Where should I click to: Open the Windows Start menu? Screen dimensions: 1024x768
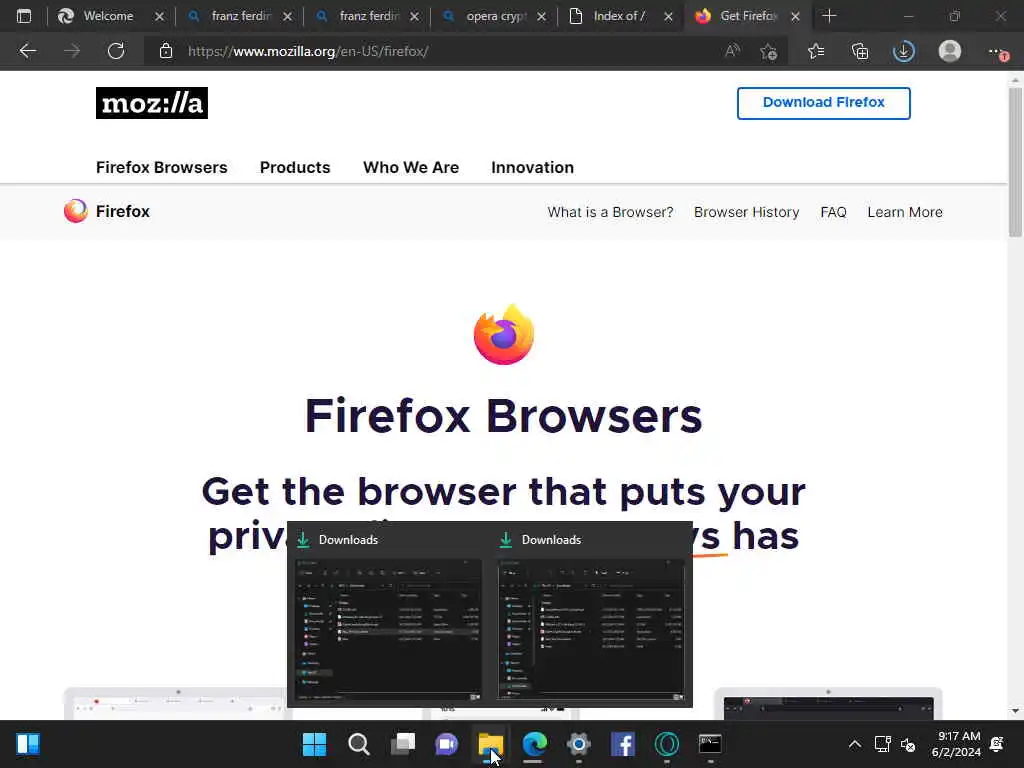(314, 744)
